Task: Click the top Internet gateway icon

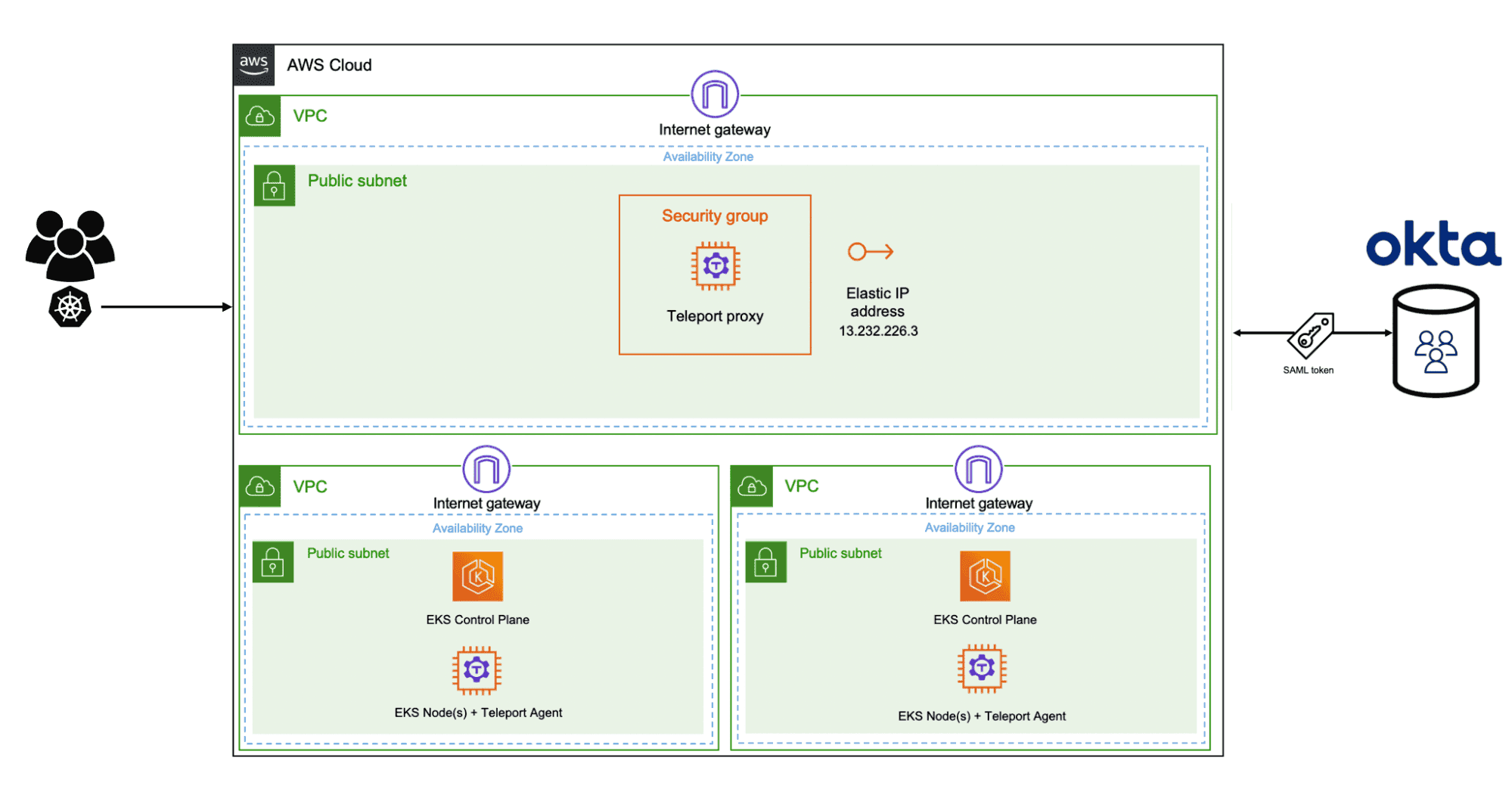Action: (715, 94)
